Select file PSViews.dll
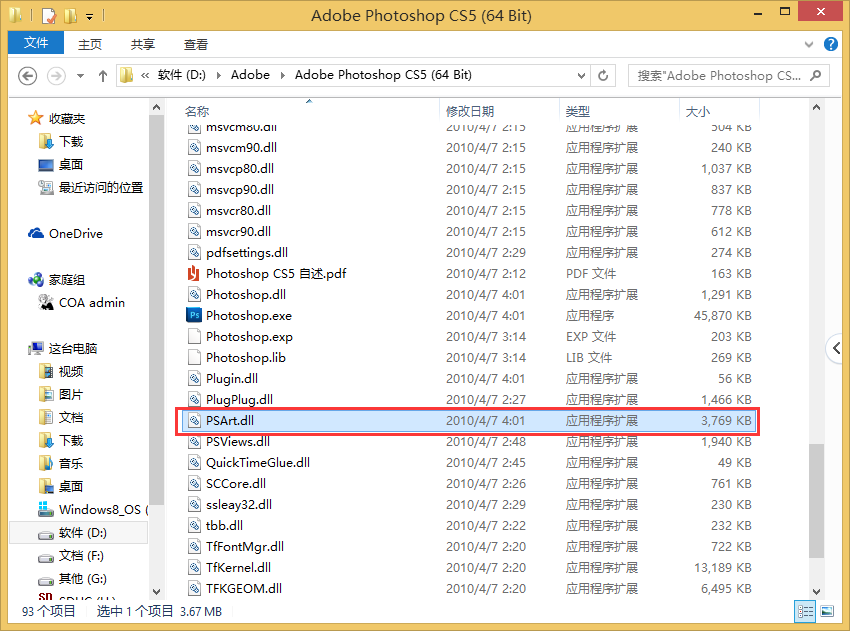850x631 pixels. pos(237,441)
